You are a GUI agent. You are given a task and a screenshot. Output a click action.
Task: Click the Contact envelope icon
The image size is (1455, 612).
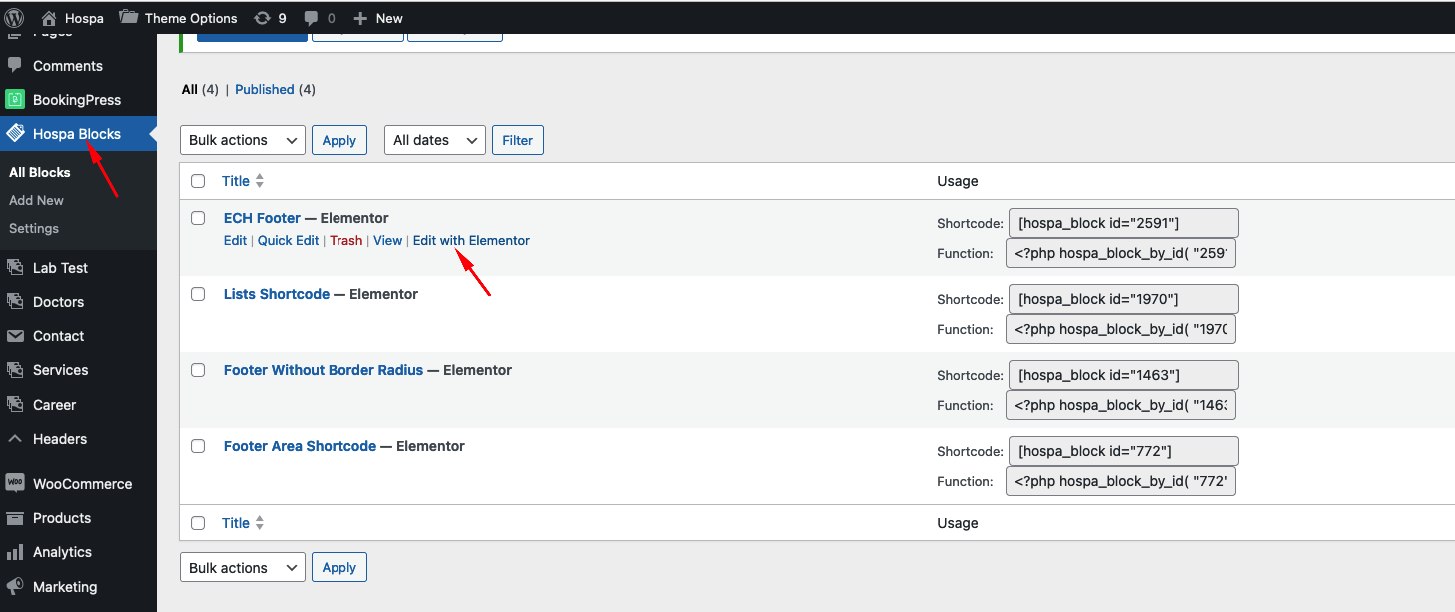tap(14, 335)
